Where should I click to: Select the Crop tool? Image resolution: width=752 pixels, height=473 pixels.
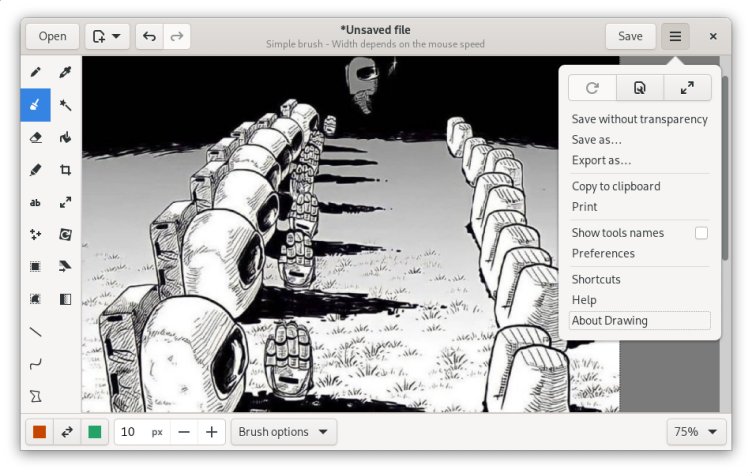[x=65, y=170]
